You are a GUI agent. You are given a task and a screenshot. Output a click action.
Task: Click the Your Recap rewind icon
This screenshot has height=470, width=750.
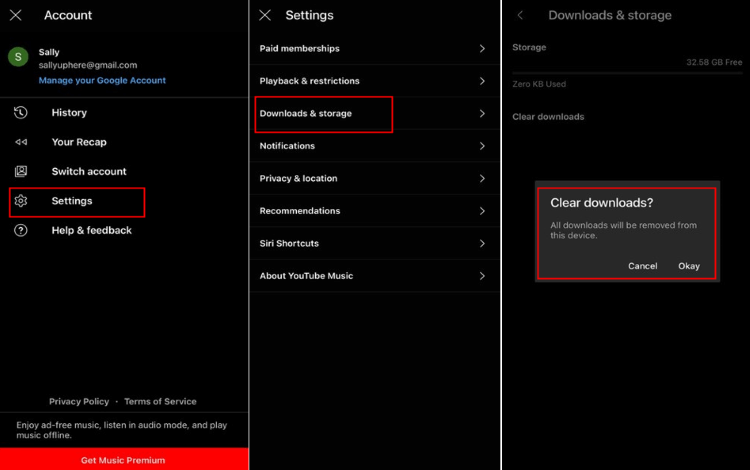coord(21,142)
